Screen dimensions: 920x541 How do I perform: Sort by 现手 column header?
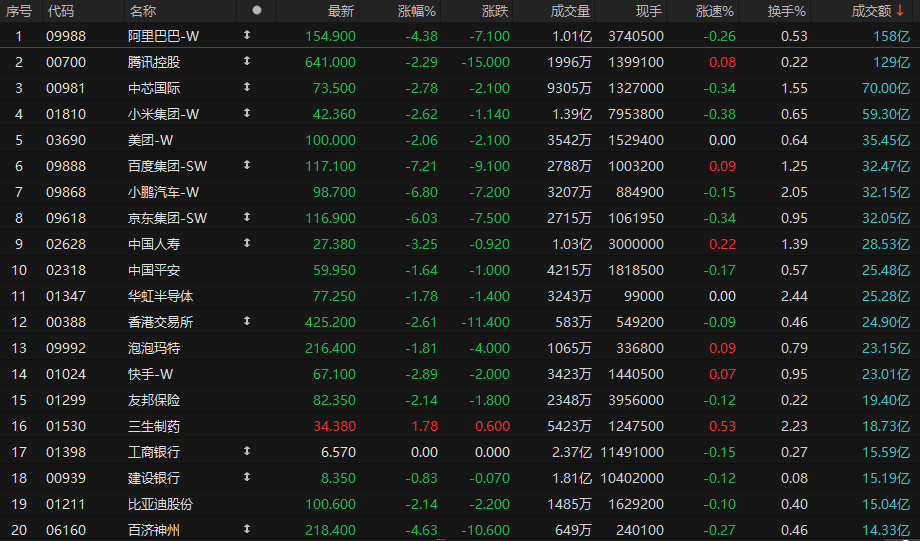(x=649, y=11)
